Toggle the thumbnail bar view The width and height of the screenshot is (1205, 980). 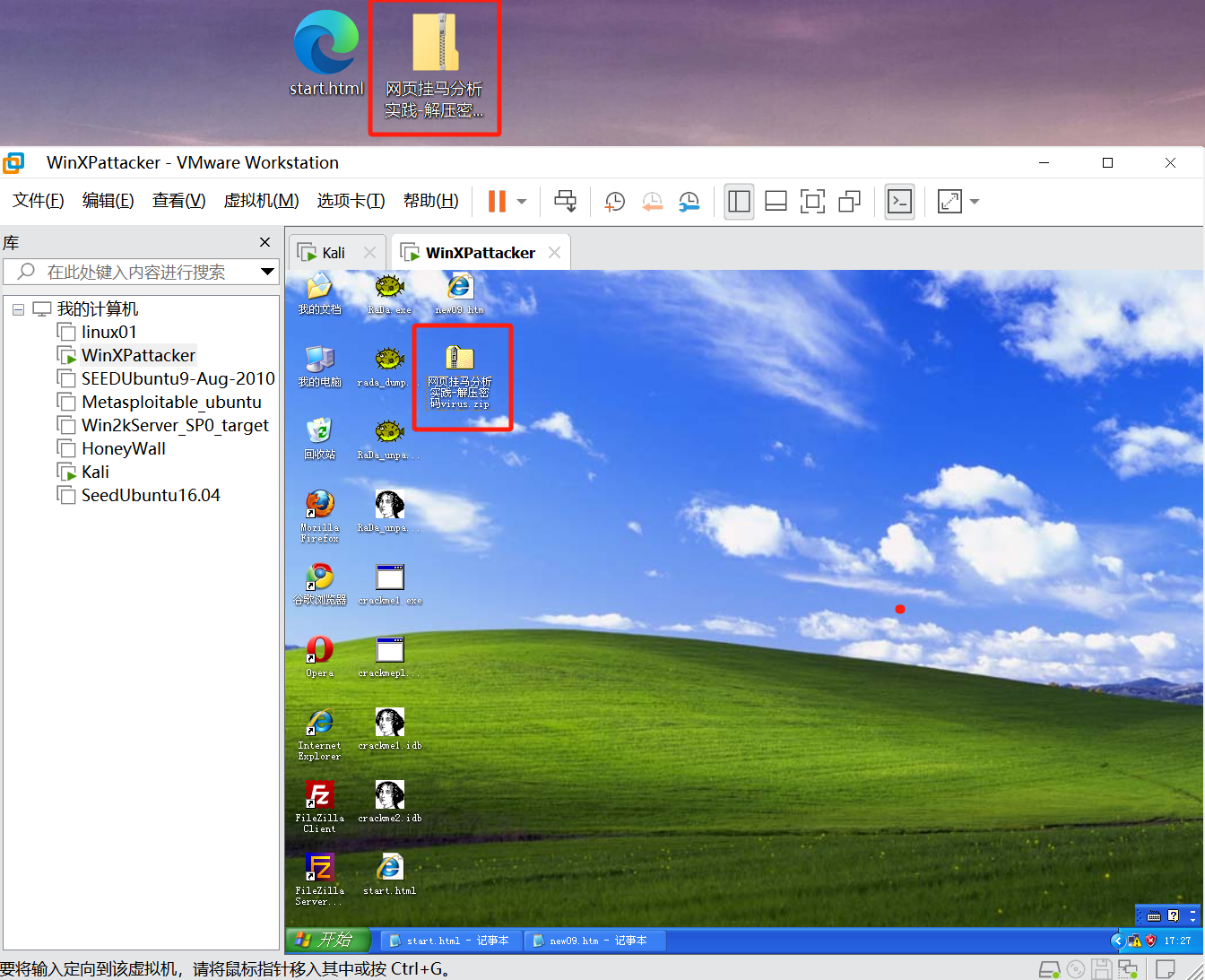click(776, 202)
